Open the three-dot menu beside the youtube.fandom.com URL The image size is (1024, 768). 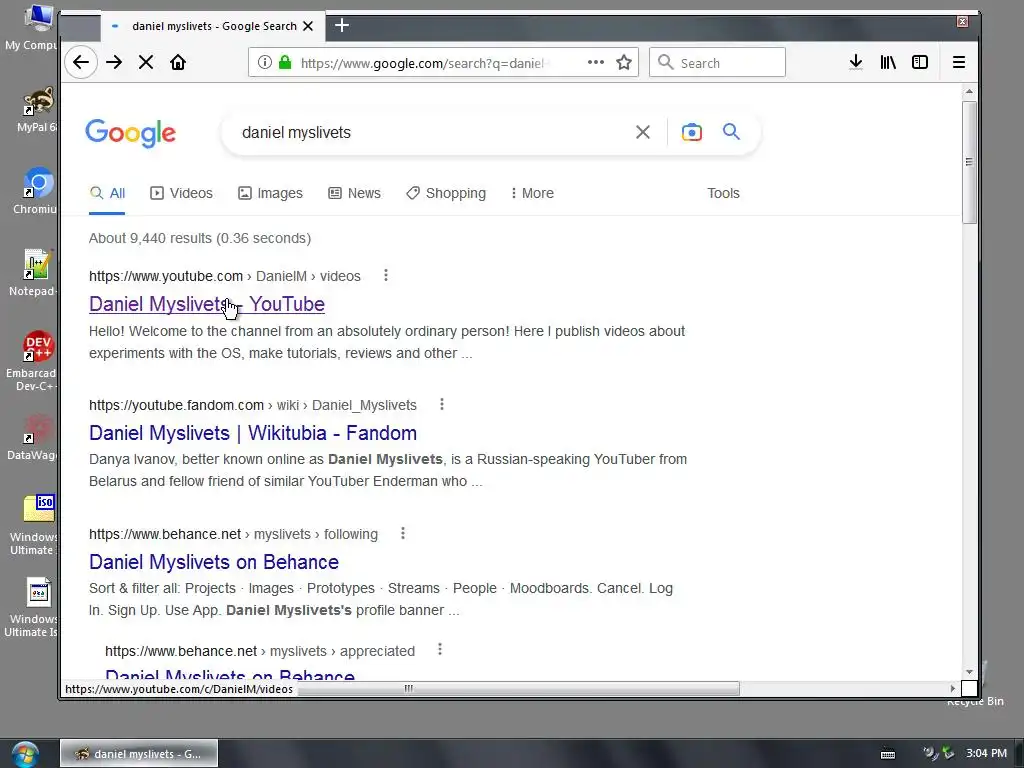click(442, 404)
